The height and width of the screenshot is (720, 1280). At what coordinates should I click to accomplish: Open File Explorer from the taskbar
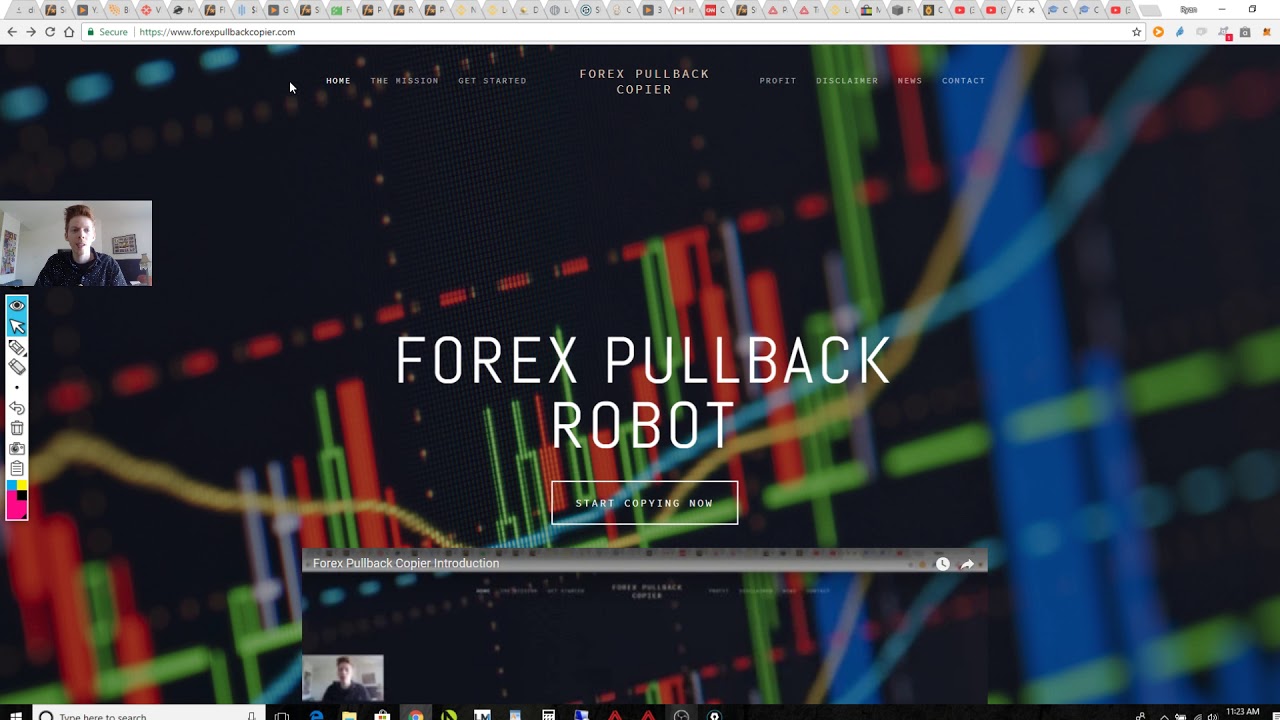coord(349,715)
